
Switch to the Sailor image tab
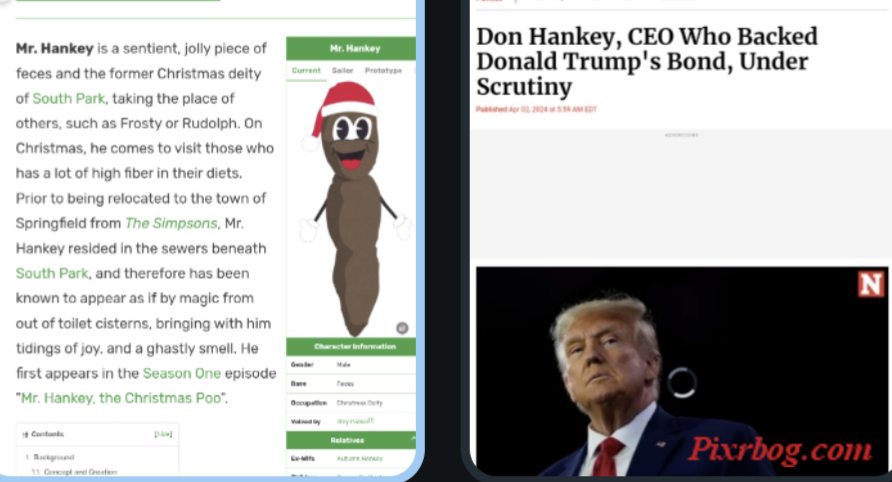coord(342,71)
